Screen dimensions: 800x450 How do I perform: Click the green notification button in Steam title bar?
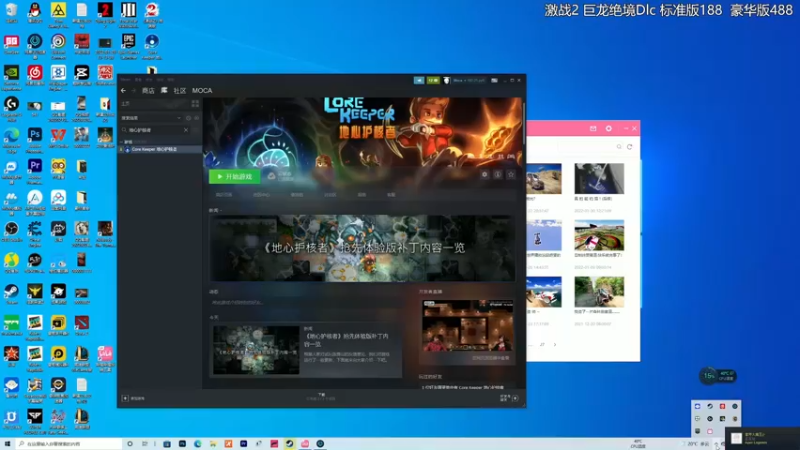click(433, 80)
